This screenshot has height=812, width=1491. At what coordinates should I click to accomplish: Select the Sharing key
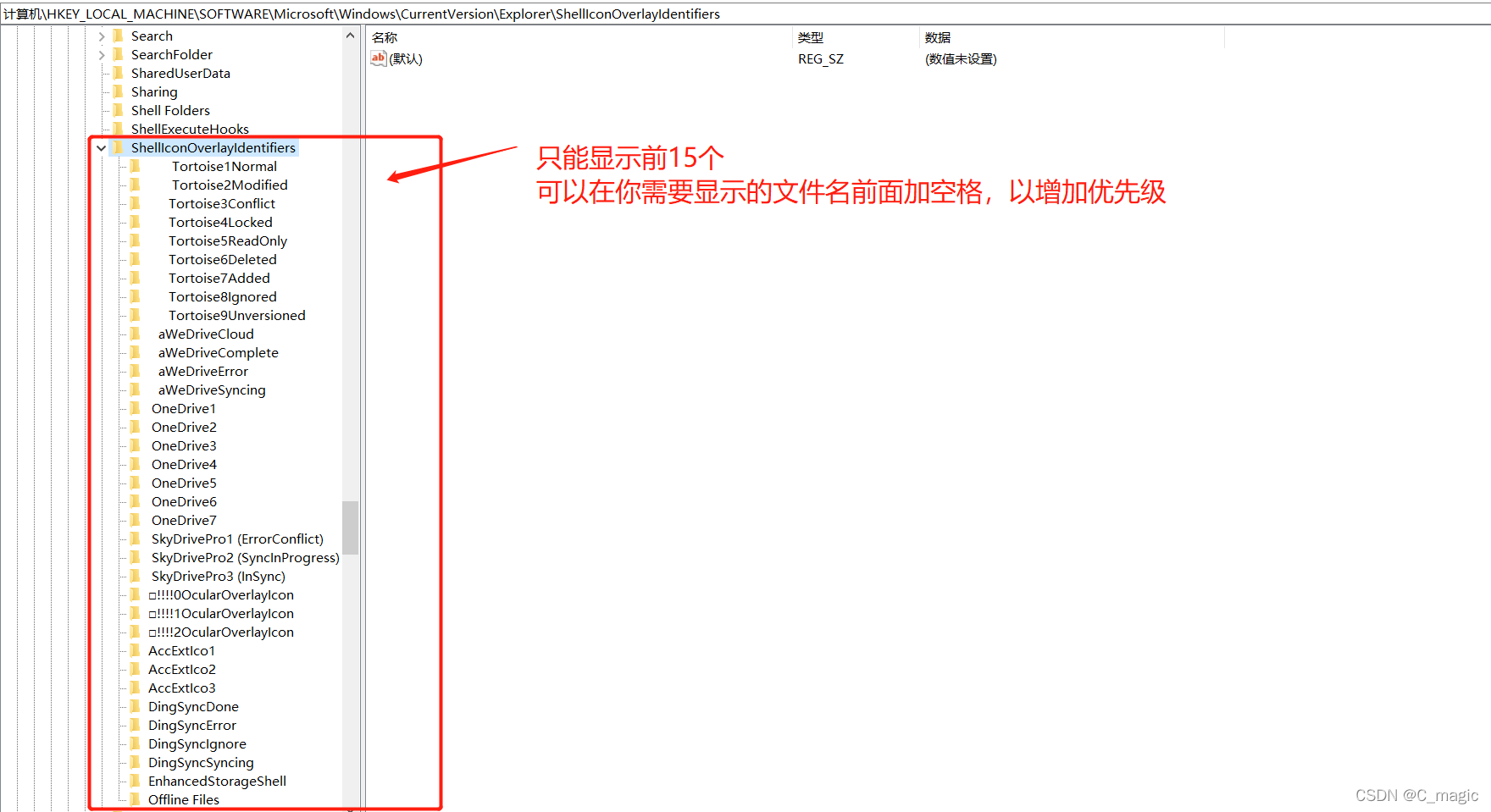pos(154,91)
